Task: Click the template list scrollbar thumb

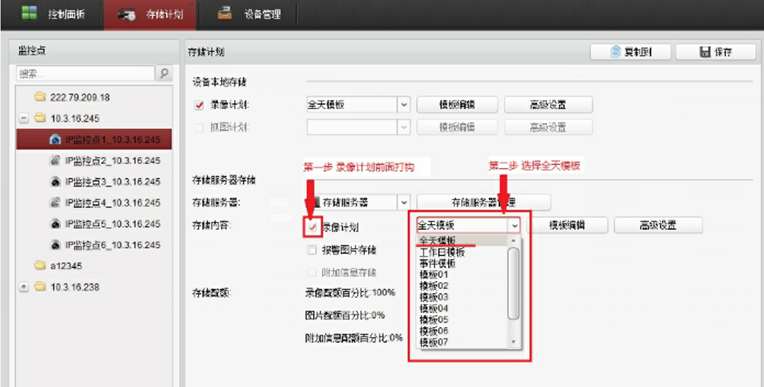Action: click(513, 283)
